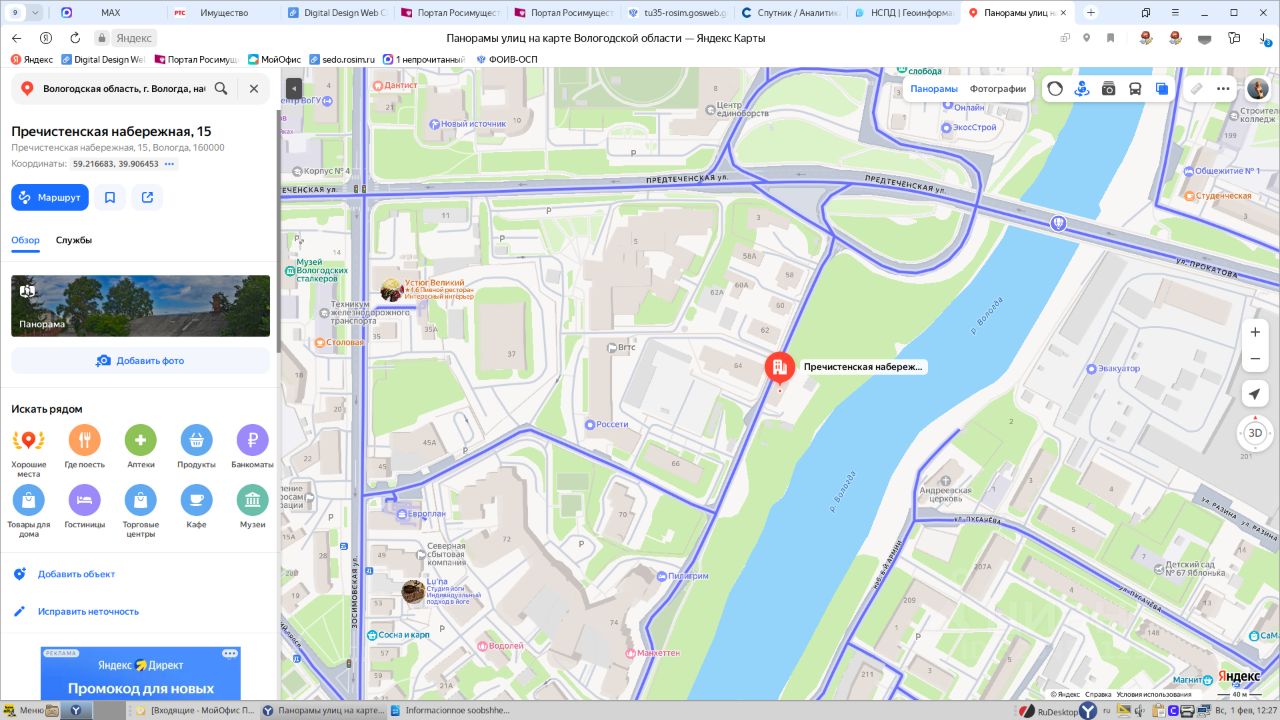Search nearby Кафе
The width and height of the screenshot is (1280, 720).
point(197,507)
